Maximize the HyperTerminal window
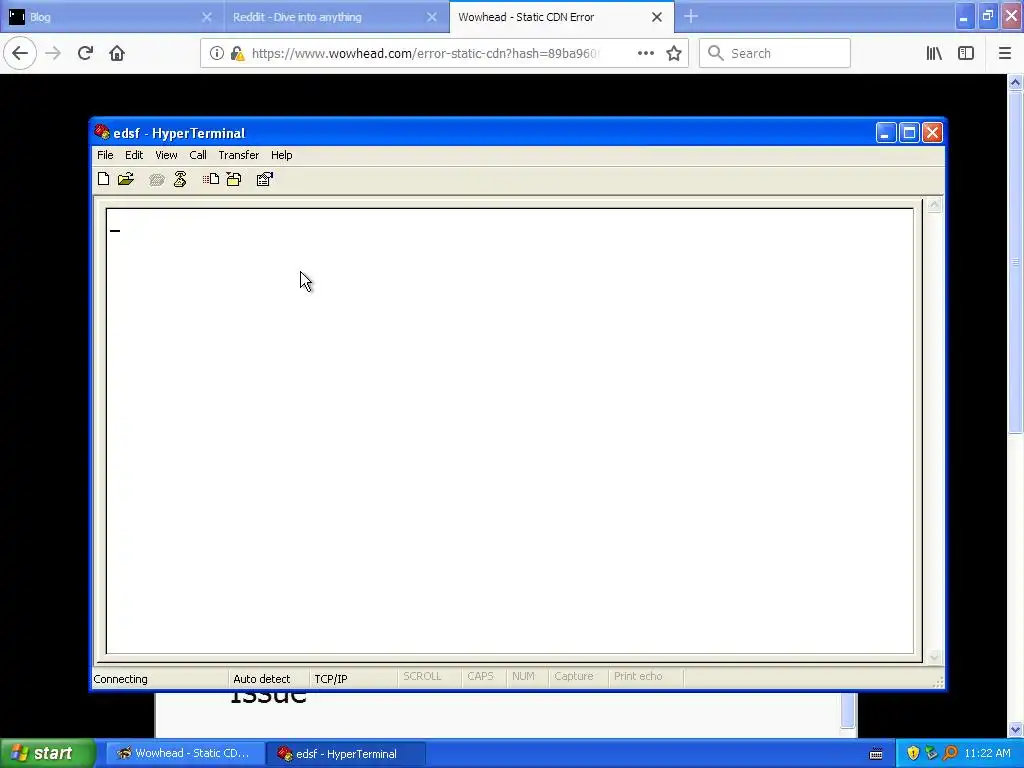 (909, 133)
